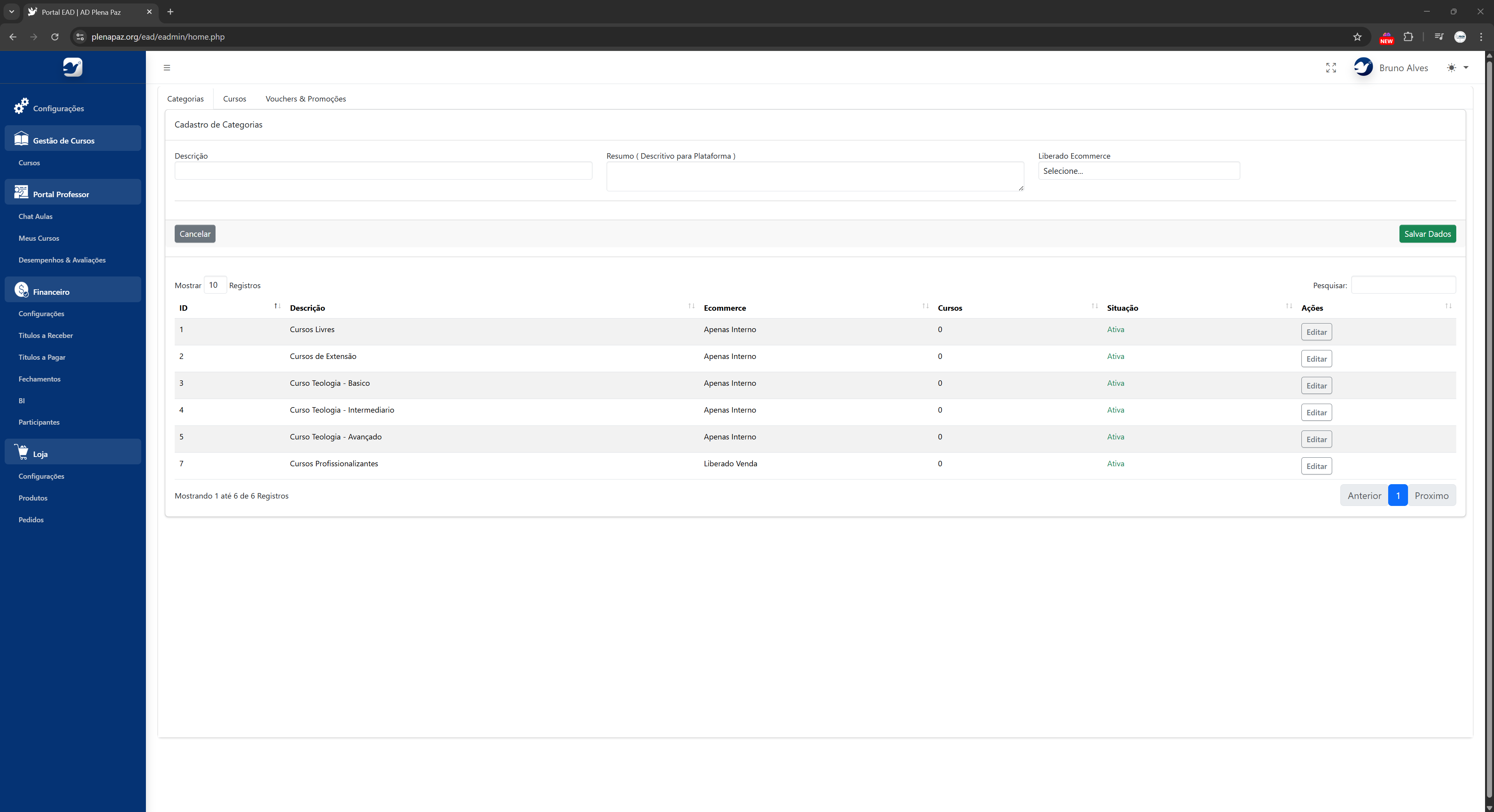Image resolution: width=1494 pixels, height=812 pixels.
Task: Click the hamburger menu icon to collapse the sidebar
Action: pos(167,68)
